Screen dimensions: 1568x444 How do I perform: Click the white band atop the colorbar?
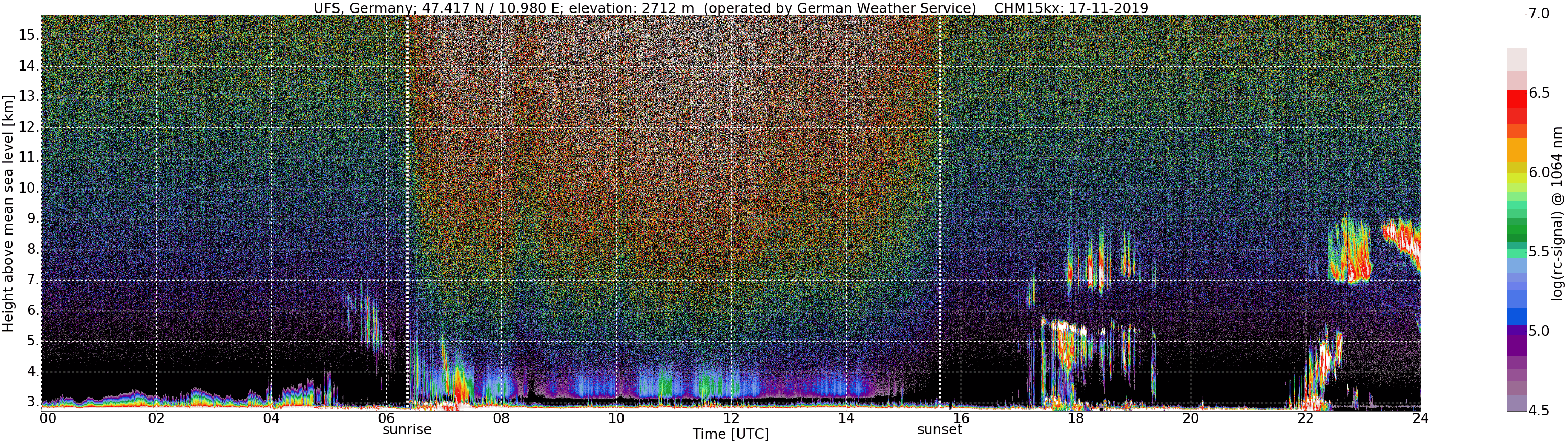(1516, 31)
